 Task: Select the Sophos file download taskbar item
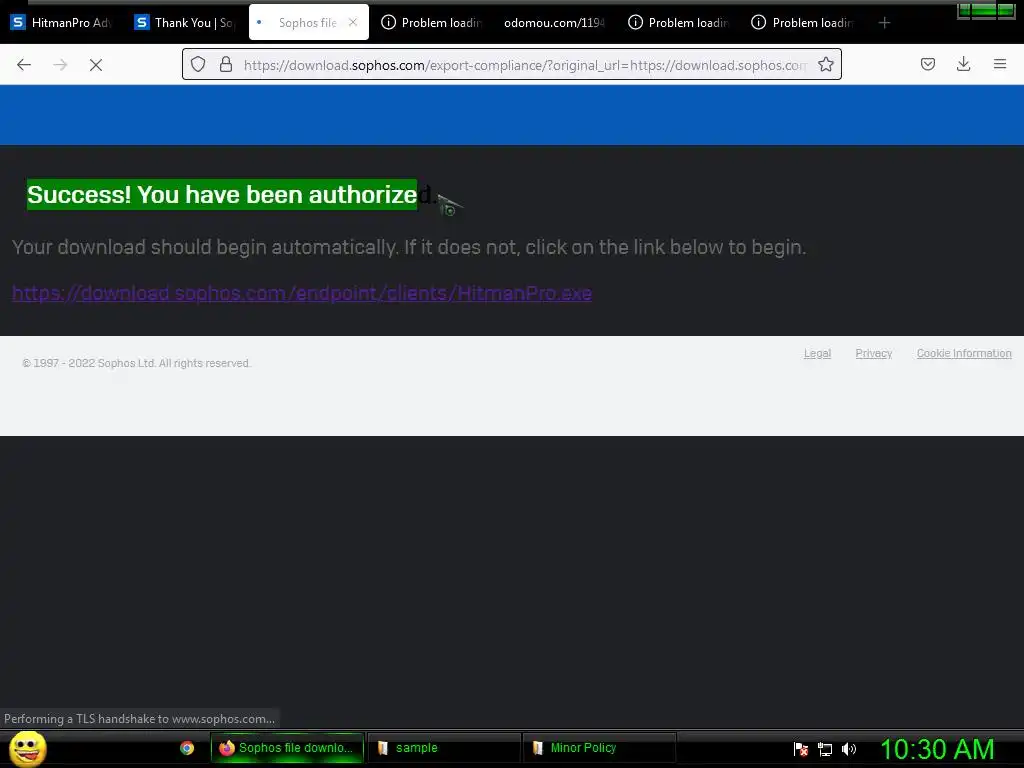pyautogui.click(x=287, y=748)
